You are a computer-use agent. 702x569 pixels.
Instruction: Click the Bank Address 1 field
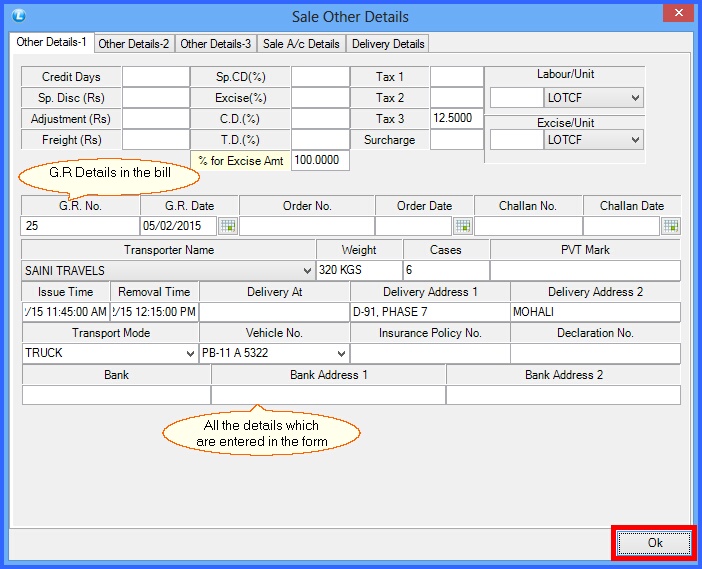(329, 395)
